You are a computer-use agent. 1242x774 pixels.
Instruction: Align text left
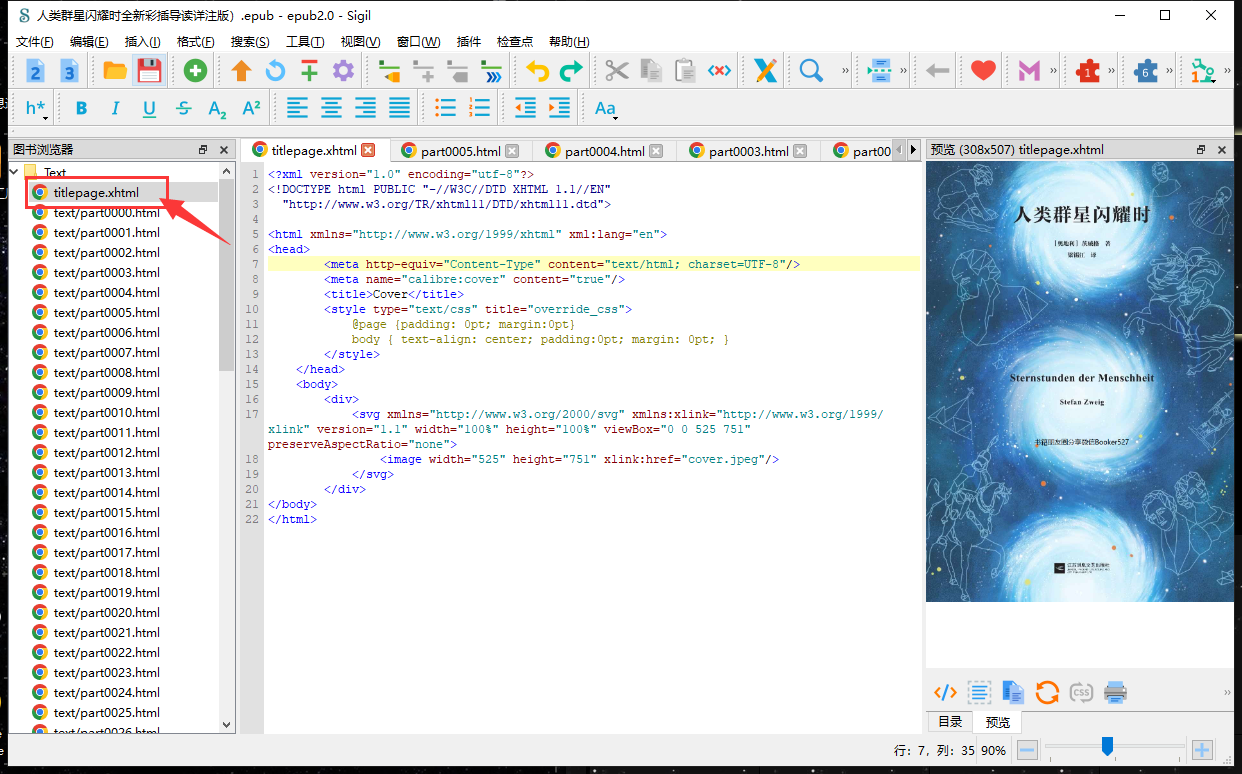coord(297,108)
